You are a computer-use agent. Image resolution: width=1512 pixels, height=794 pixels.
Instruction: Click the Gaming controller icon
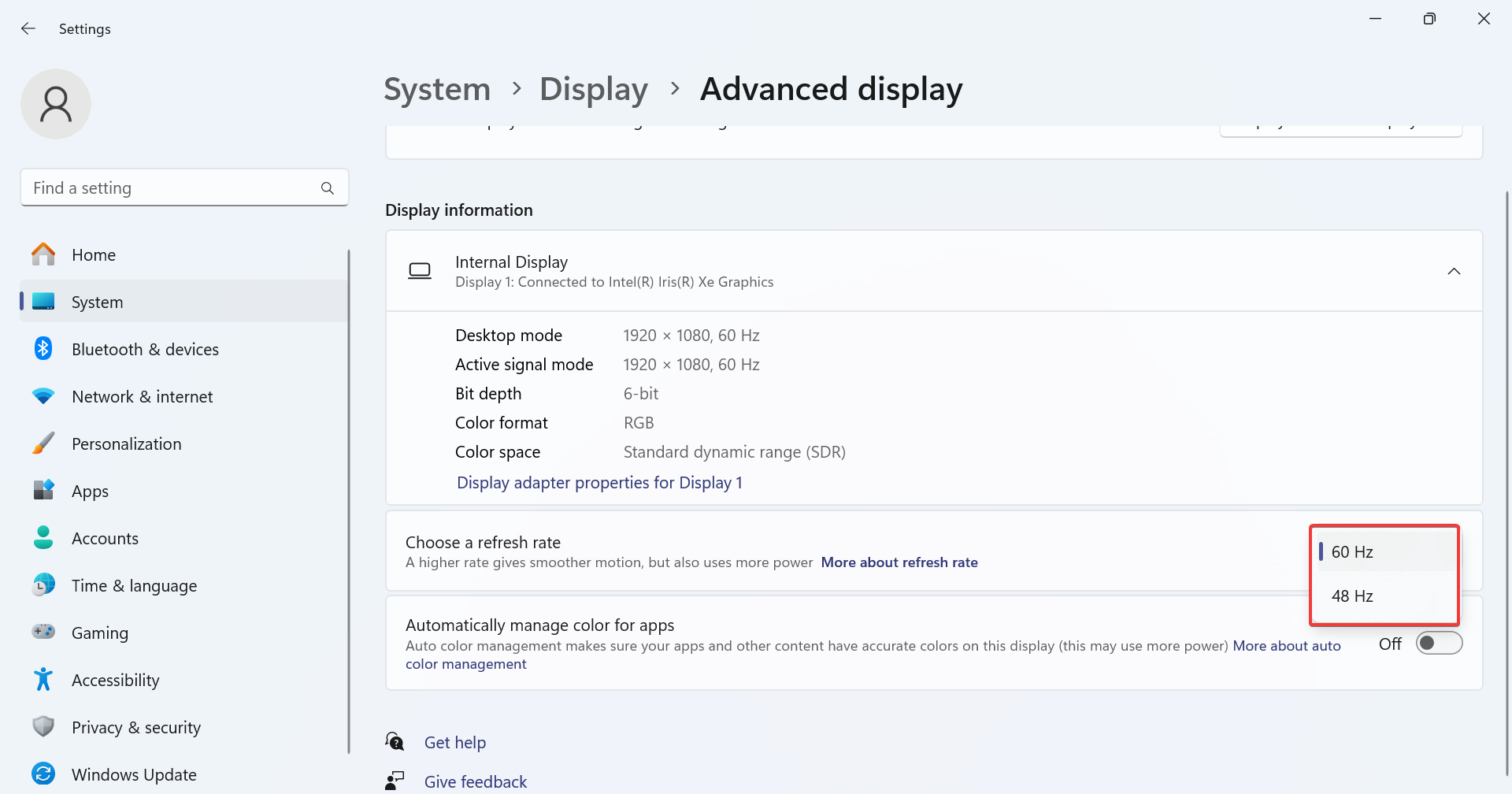(x=43, y=632)
